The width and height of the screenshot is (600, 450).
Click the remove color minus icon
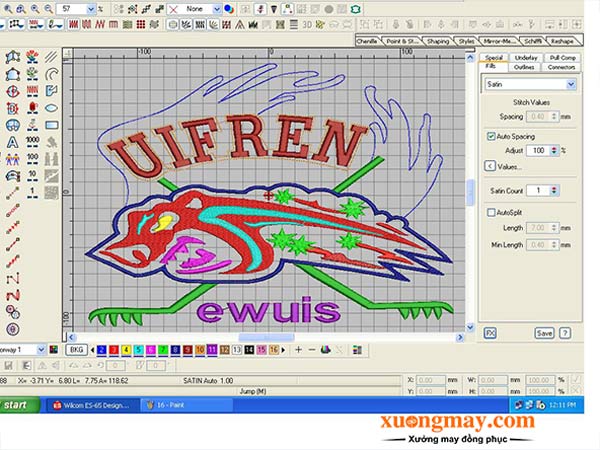point(311,349)
